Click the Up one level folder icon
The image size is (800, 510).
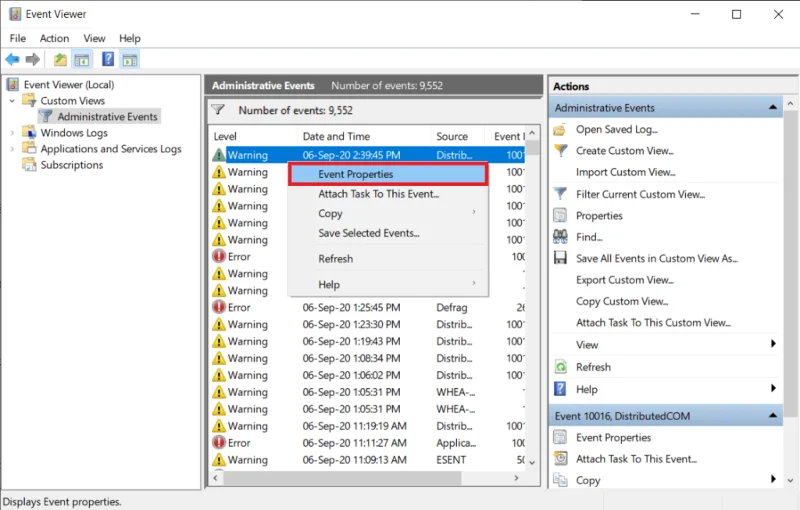(x=60, y=60)
